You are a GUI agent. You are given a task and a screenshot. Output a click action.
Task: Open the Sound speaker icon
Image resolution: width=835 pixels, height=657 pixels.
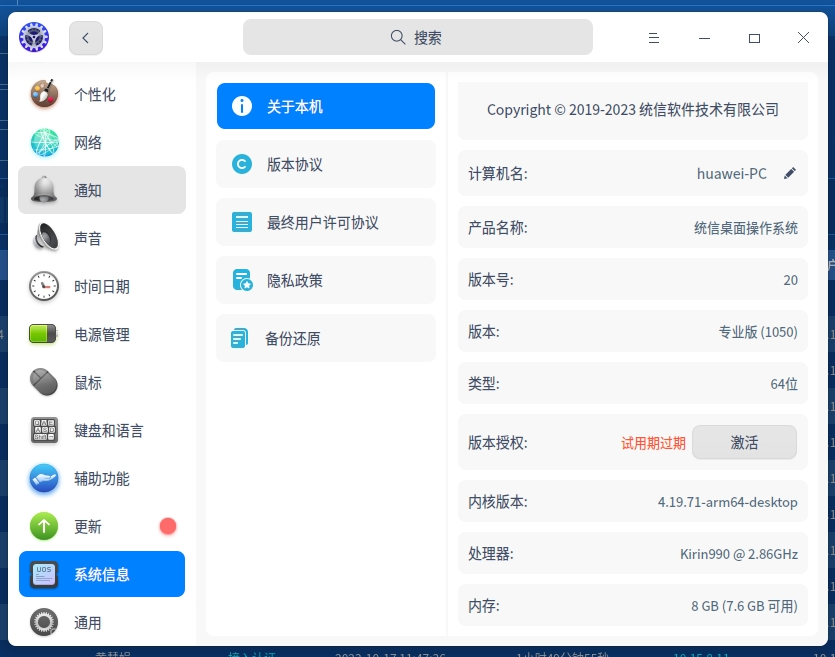pos(44,238)
